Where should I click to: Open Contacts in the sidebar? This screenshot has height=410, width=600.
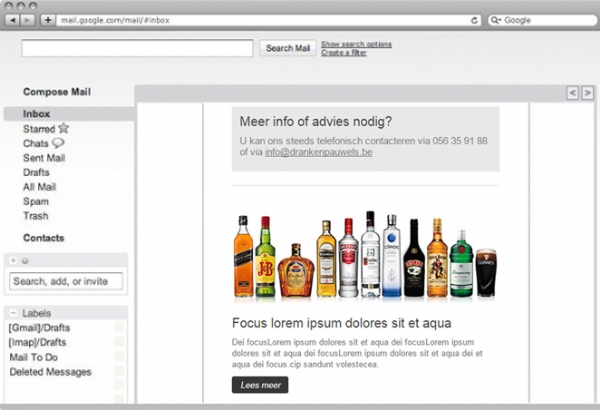point(44,238)
